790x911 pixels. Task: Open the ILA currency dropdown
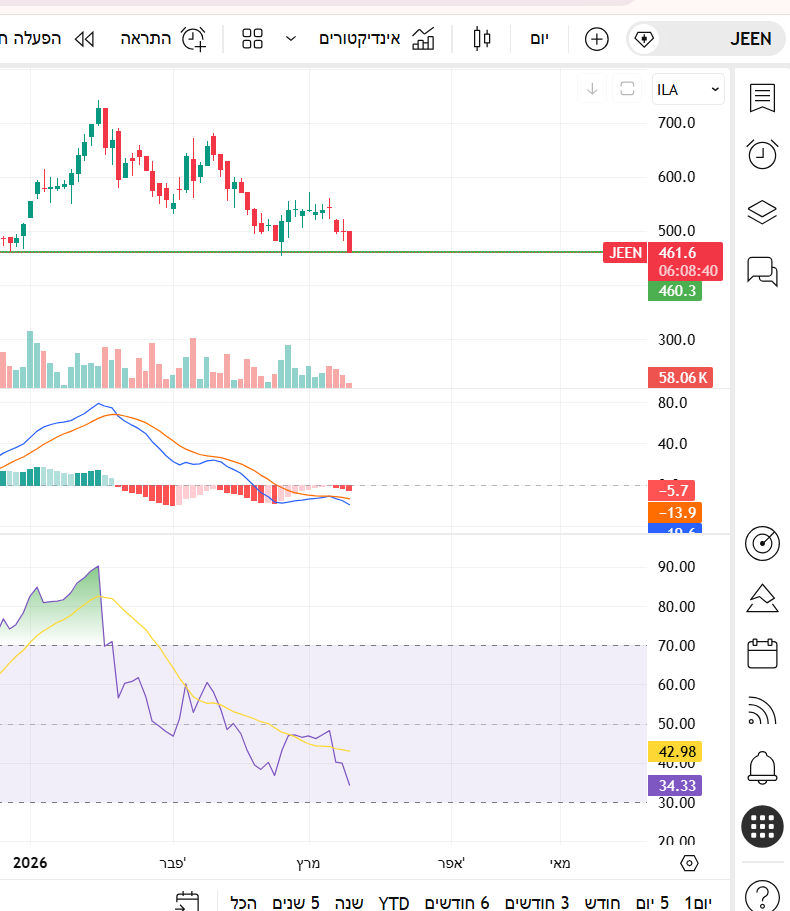(x=688, y=90)
